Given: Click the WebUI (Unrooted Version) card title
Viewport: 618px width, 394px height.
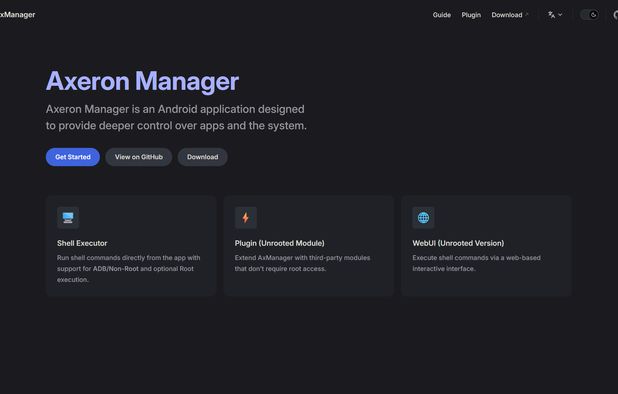Looking at the screenshot, I should pos(458,243).
